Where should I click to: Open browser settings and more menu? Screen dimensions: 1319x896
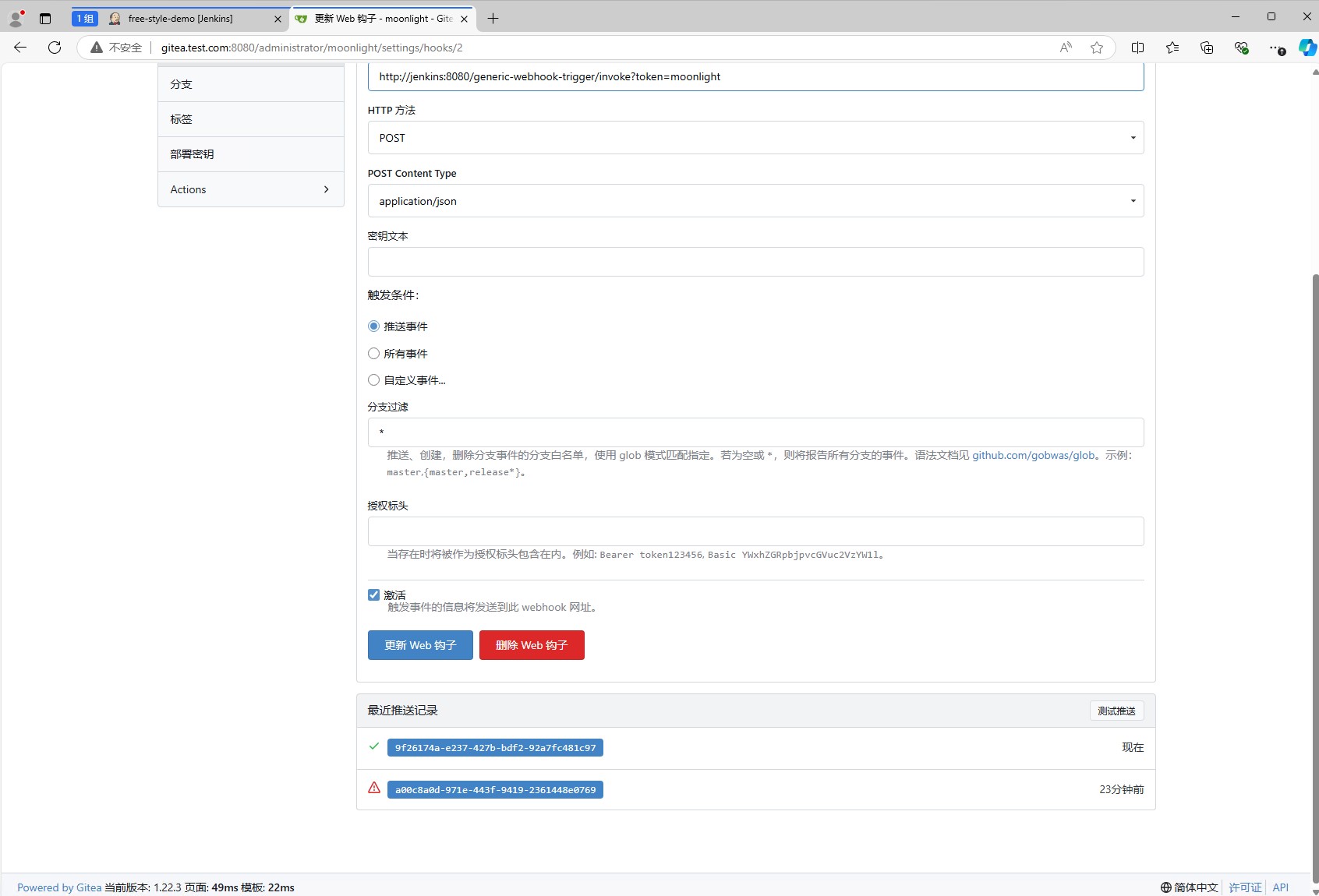click(1276, 48)
